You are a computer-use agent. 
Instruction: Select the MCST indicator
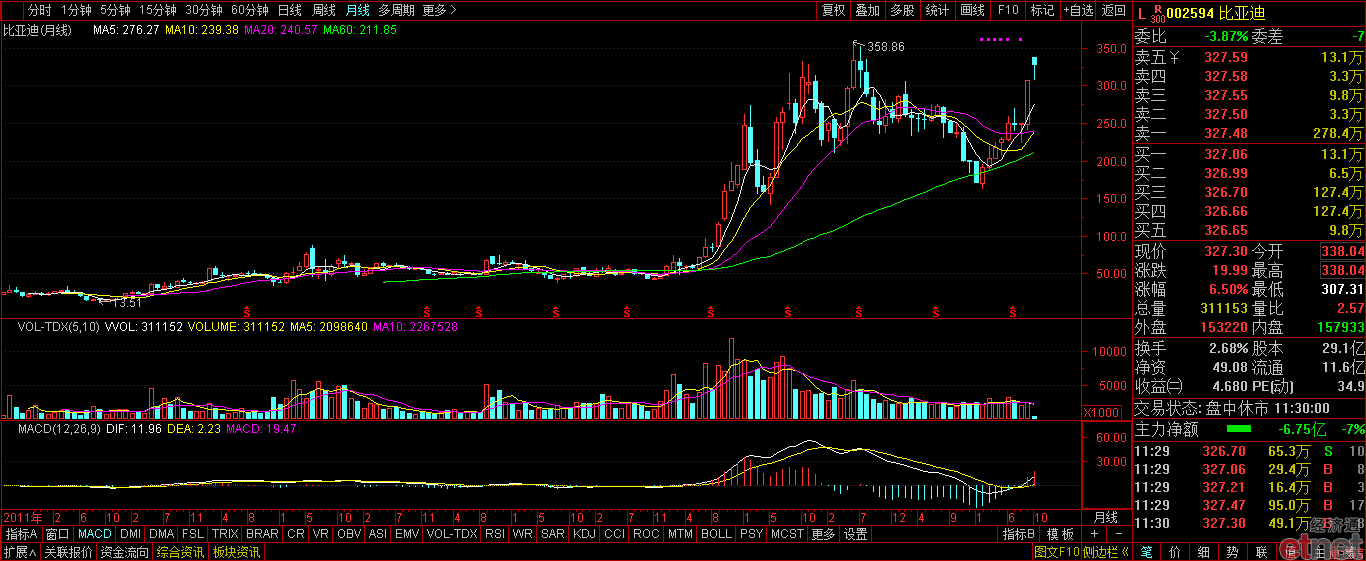(x=787, y=534)
